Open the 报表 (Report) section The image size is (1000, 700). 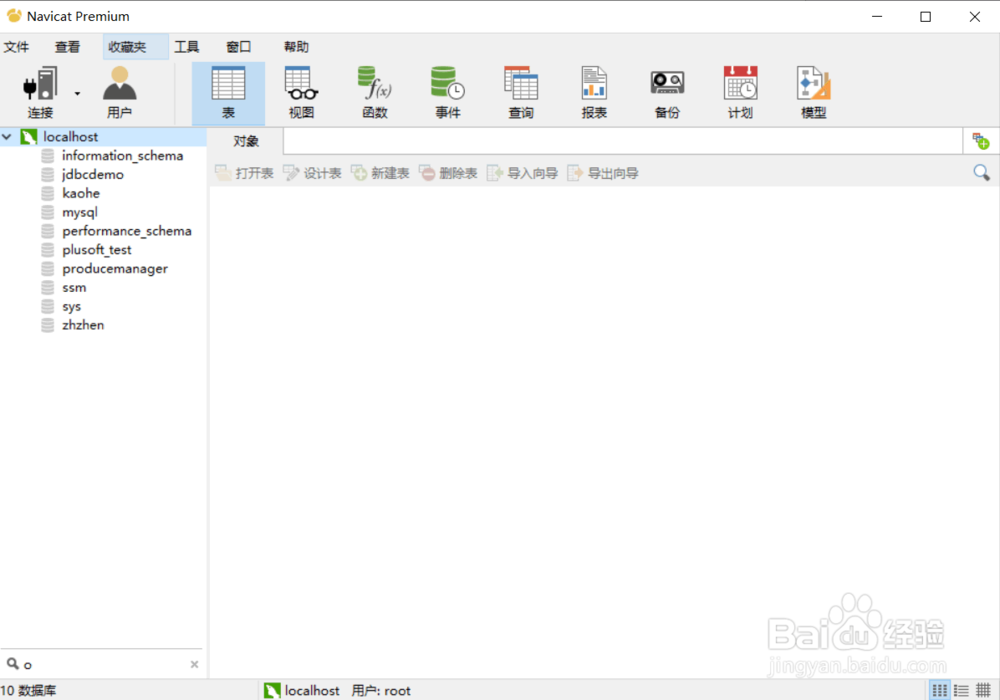click(x=594, y=93)
